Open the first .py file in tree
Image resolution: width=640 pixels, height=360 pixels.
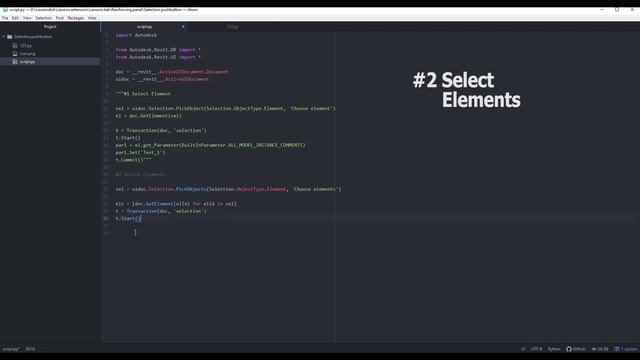(26, 46)
